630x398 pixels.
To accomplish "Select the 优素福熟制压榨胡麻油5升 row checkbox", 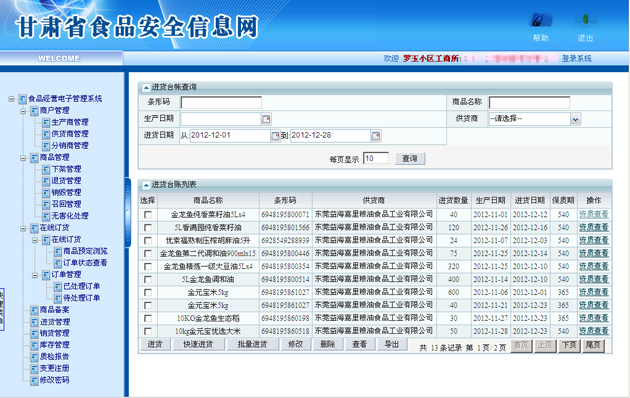I will [148, 241].
